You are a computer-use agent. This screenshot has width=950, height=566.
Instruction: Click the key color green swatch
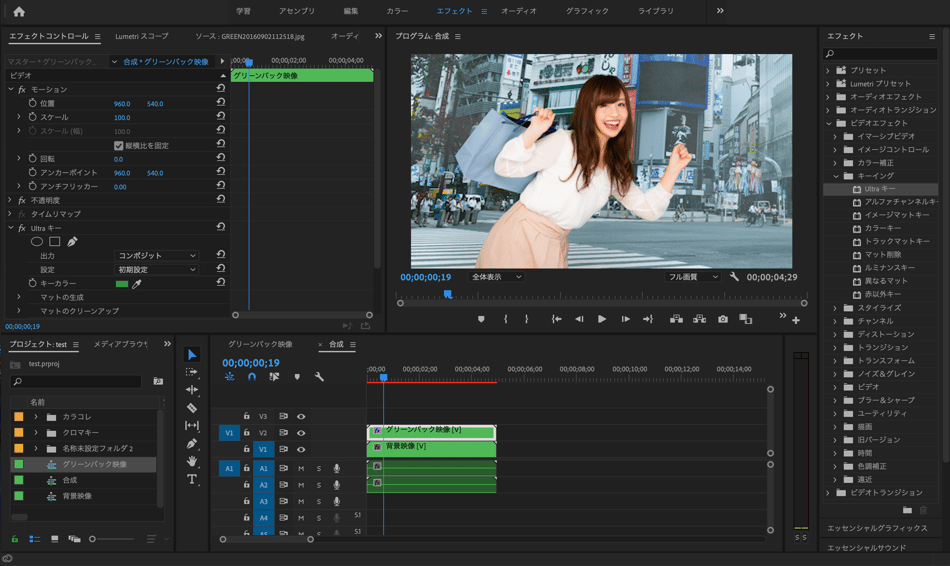(122, 284)
